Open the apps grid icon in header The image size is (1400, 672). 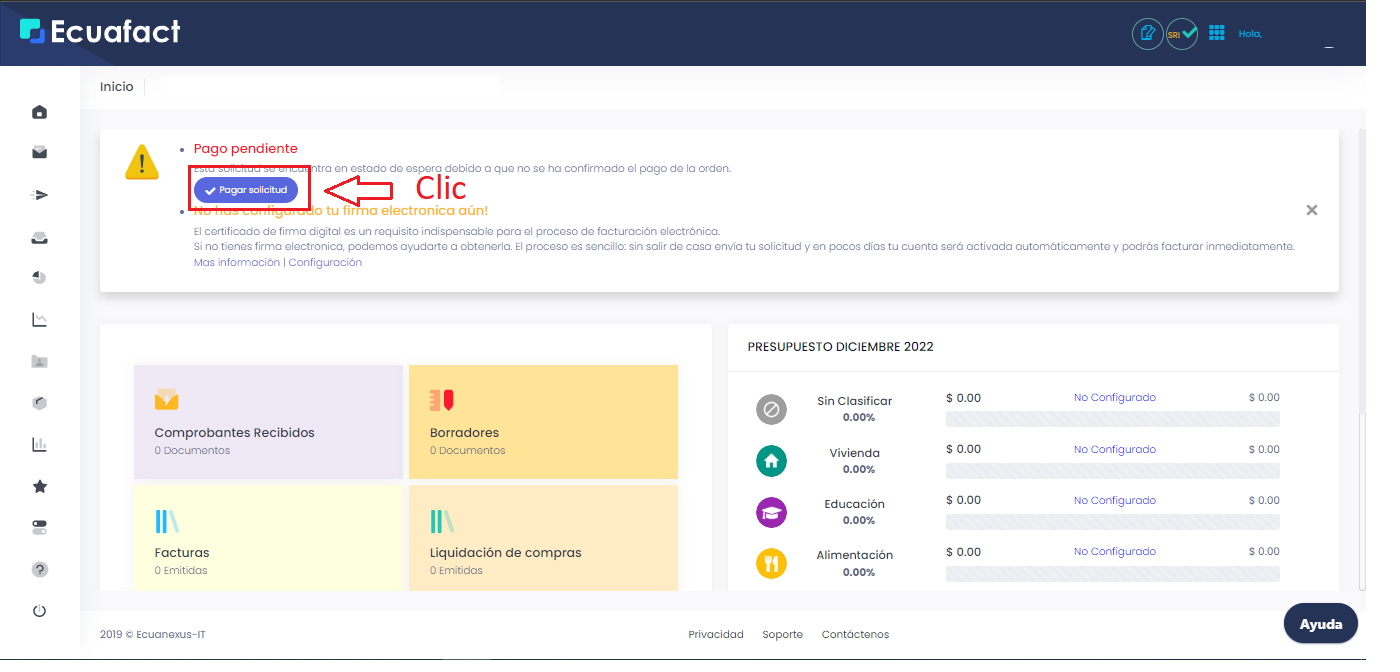click(1217, 33)
